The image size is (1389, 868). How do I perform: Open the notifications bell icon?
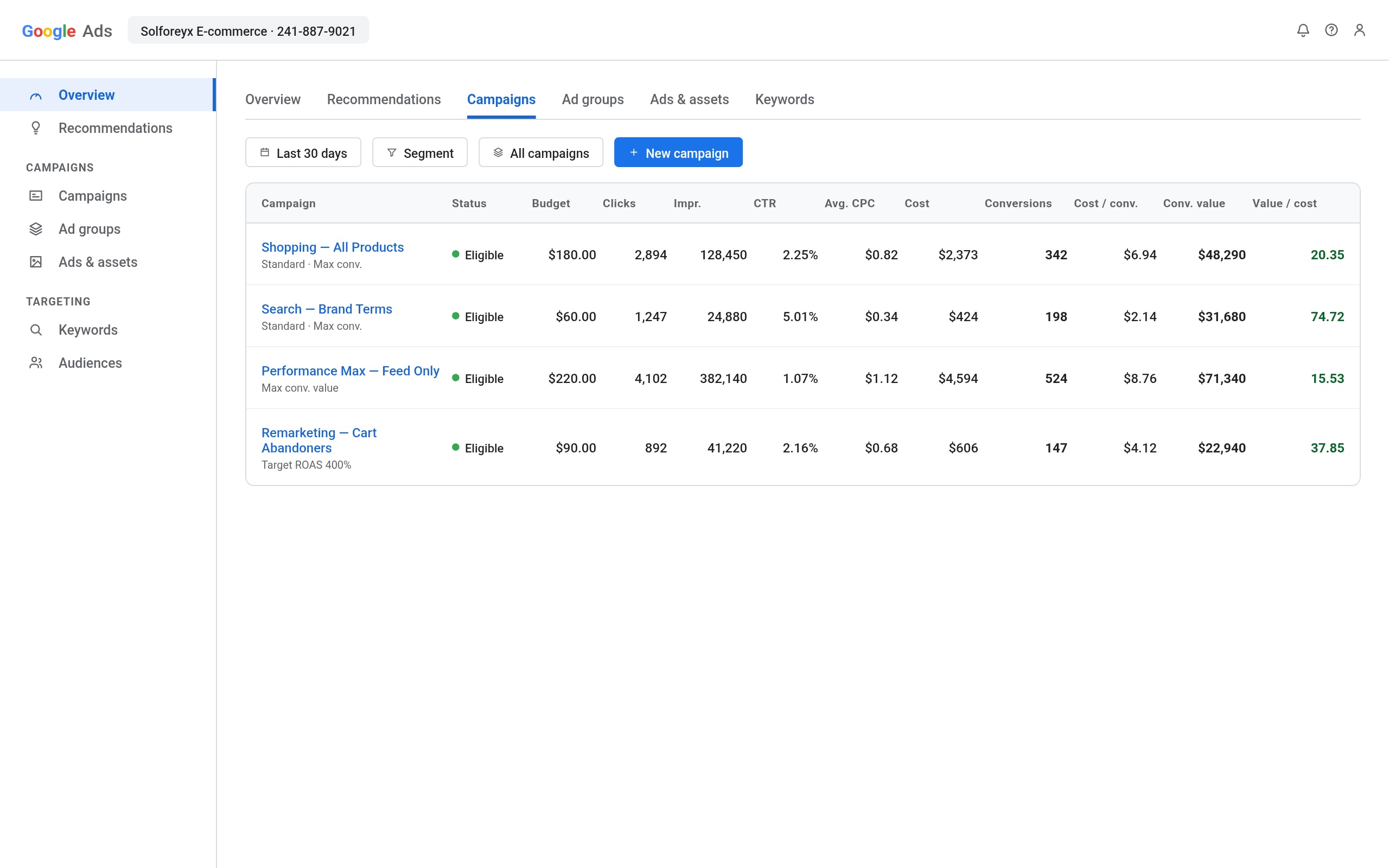click(1303, 30)
